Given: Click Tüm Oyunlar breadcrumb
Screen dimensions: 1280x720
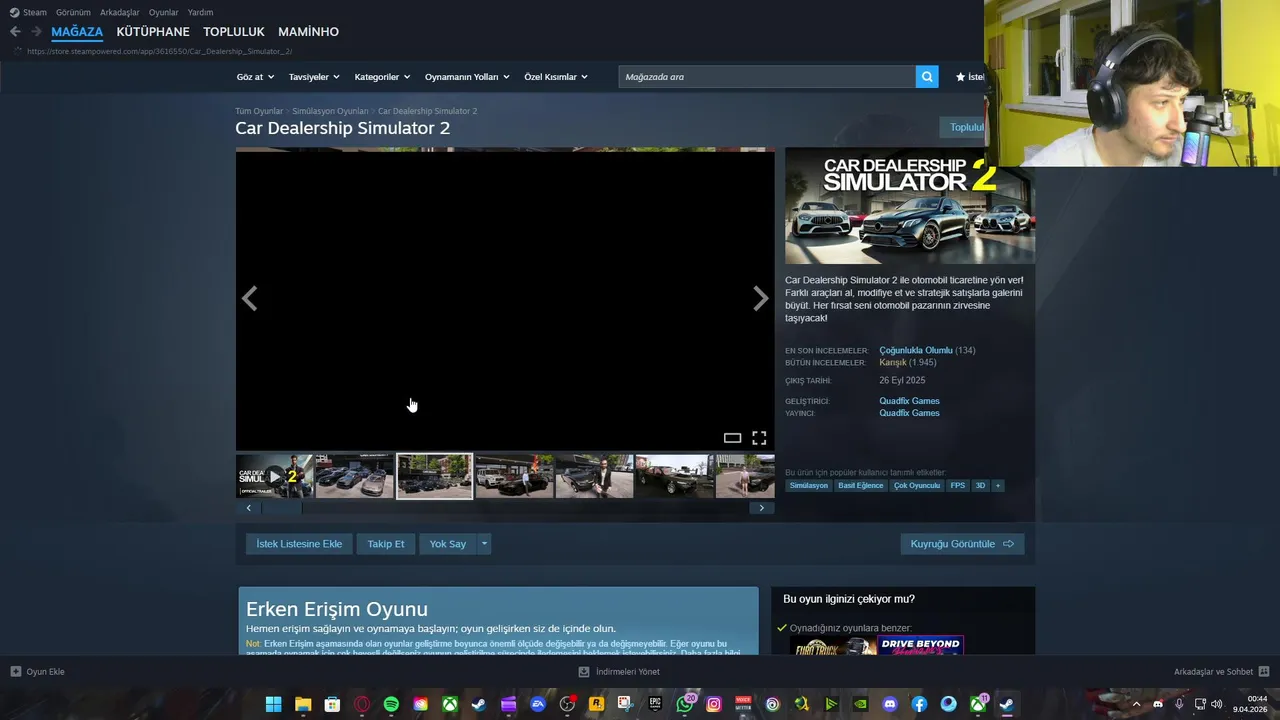Looking at the screenshot, I should point(259,111).
